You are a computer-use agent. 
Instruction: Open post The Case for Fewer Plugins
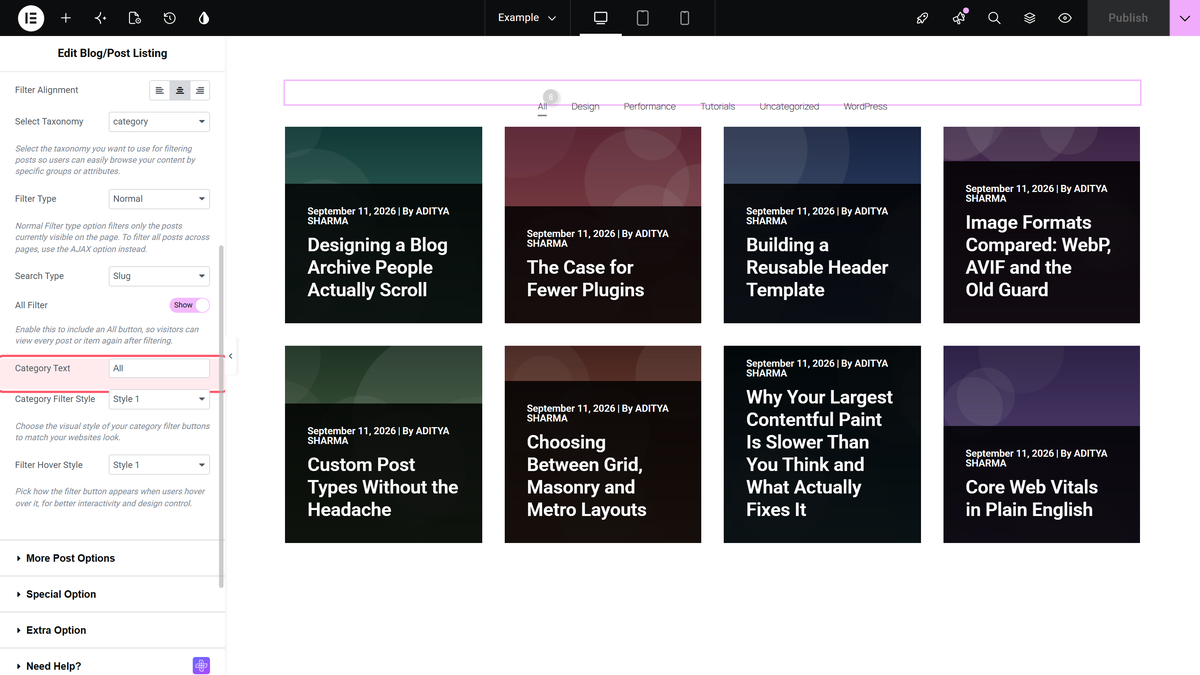(x=585, y=279)
